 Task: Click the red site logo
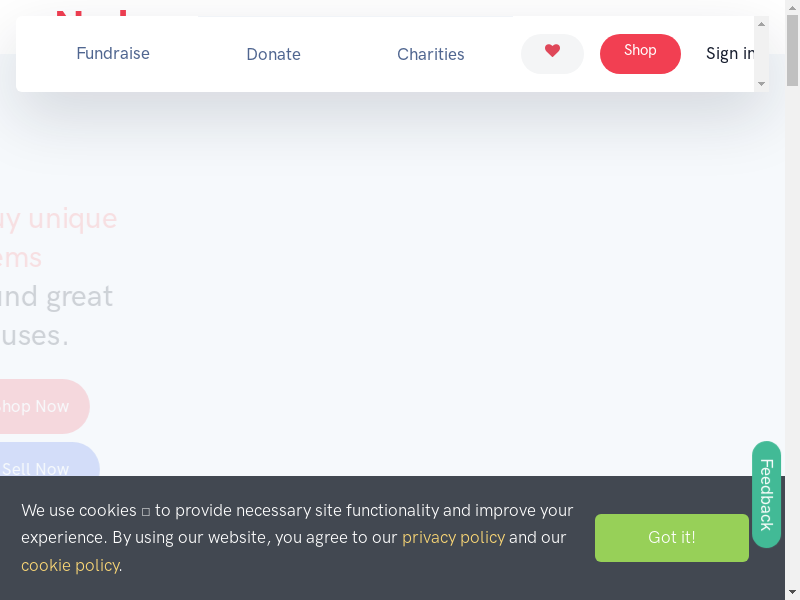pos(92,12)
